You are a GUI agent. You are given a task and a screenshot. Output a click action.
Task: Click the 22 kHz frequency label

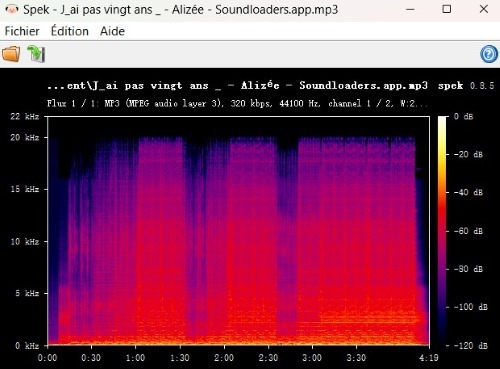(25, 116)
